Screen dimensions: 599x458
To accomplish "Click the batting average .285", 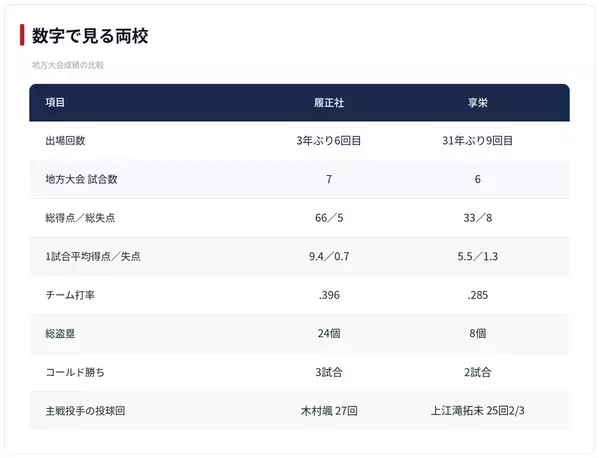I will tap(478, 295).
